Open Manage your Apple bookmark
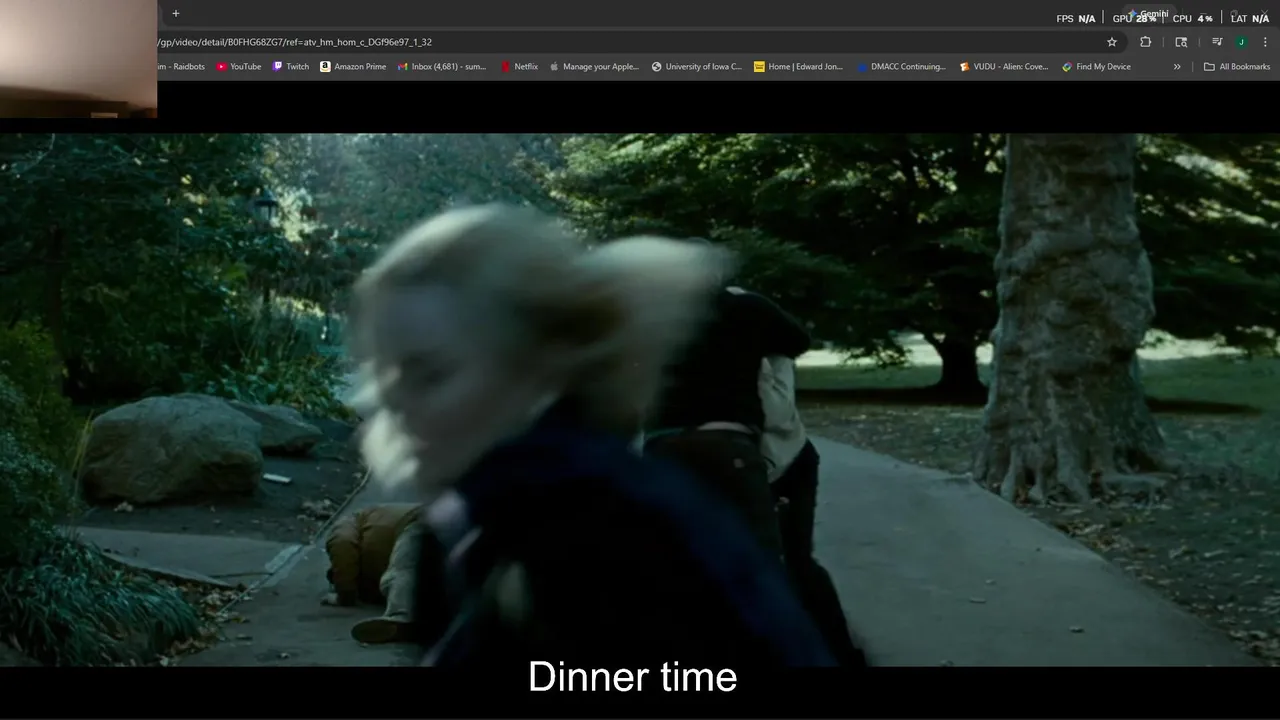The image size is (1280, 720). pos(594,67)
